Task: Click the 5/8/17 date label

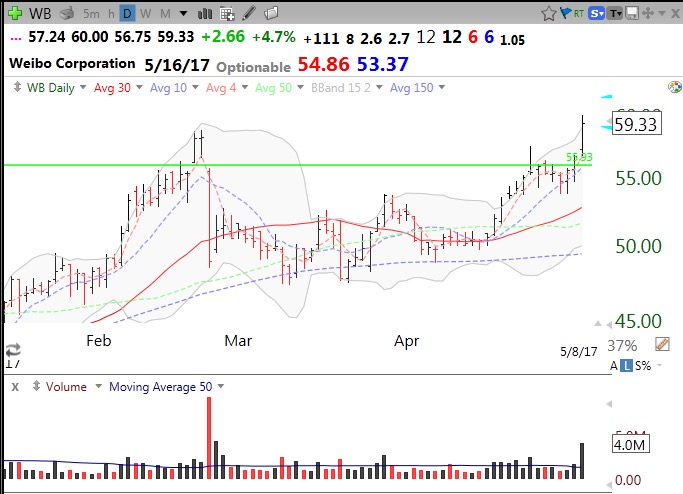Action: (x=578, y=351)
